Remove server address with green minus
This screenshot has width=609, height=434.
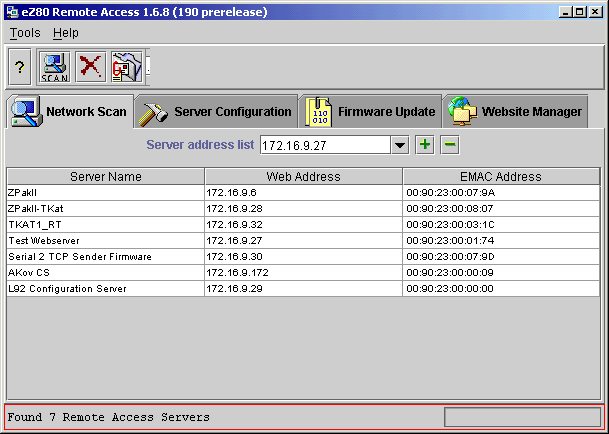[450, 145]
